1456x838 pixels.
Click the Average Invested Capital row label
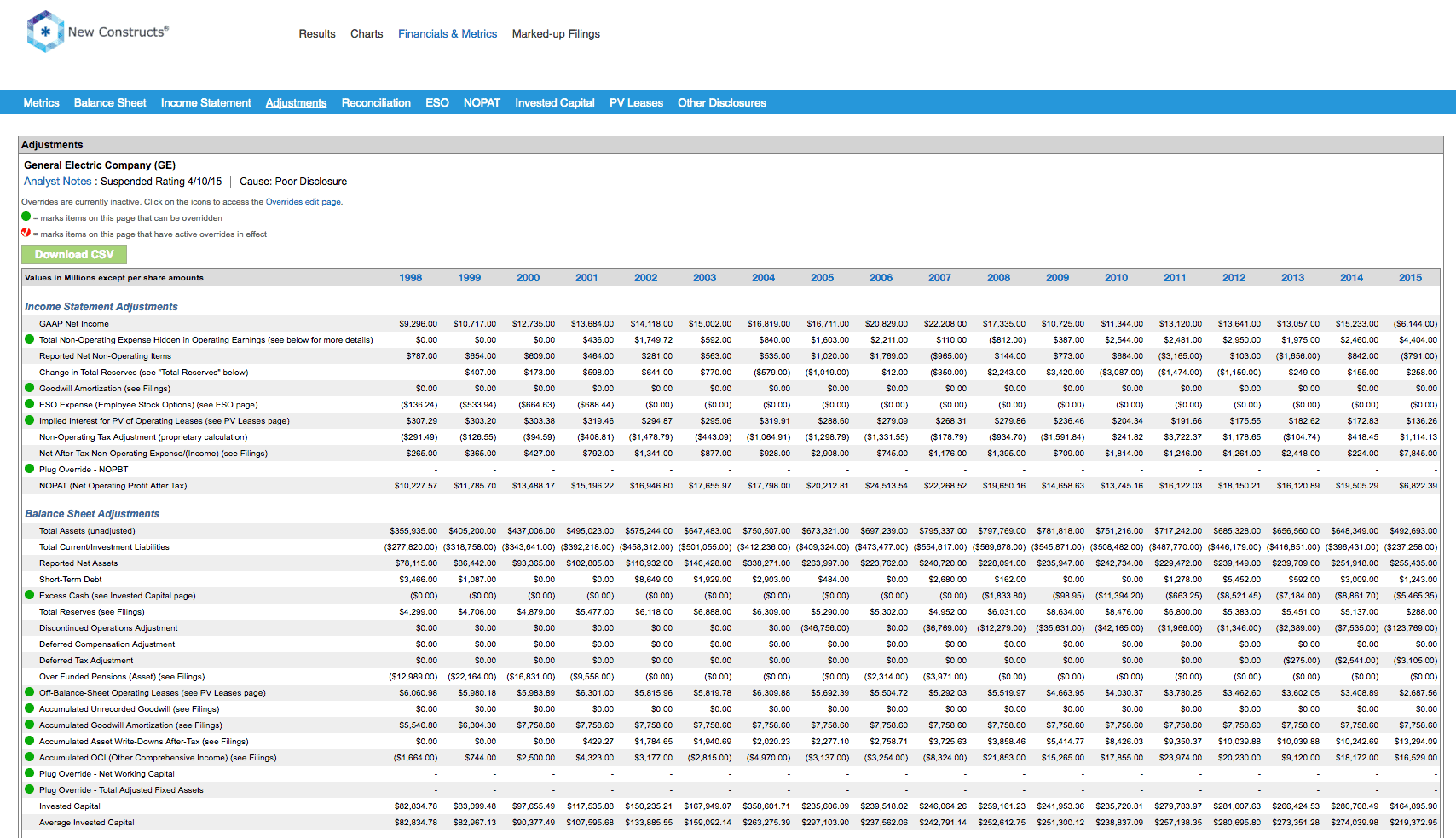(x=87, y=823)
